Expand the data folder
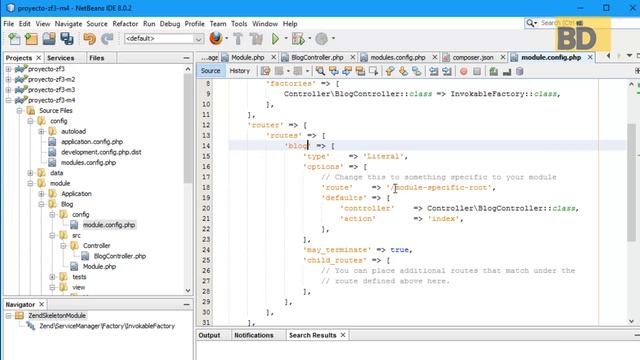The width and height of the screenshot is (640, 360). 30,173
